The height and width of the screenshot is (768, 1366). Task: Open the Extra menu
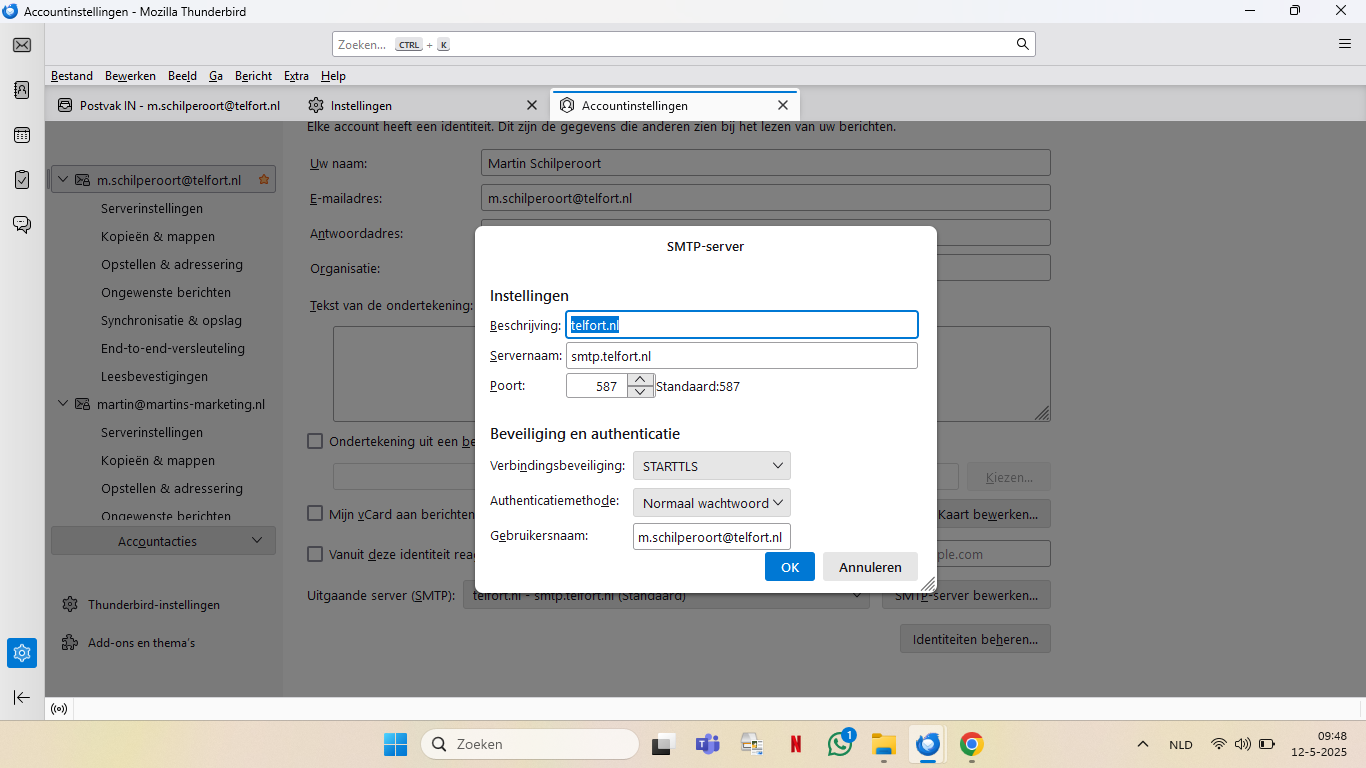click(296, 76)
